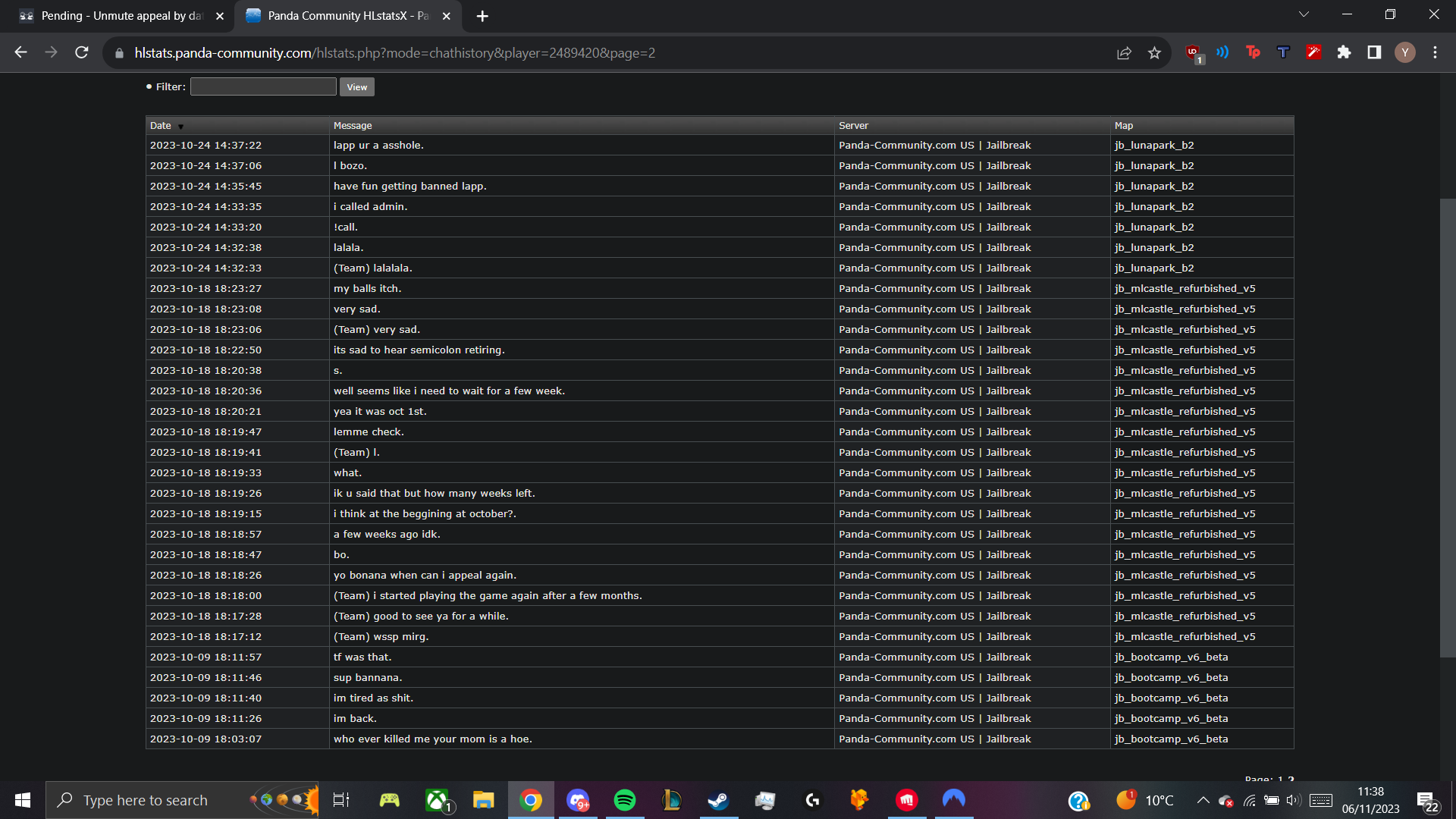Image resolution: width=1456 pixels, height=819 pixels.
Task: Click the red magic wand extension icon
Action: pos(1313,52)
